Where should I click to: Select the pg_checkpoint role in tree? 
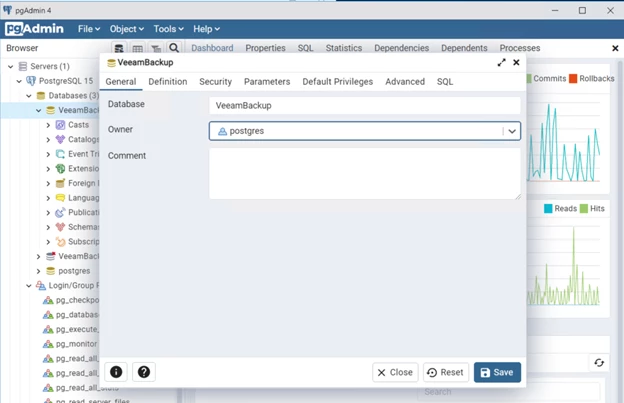point(78,300)
